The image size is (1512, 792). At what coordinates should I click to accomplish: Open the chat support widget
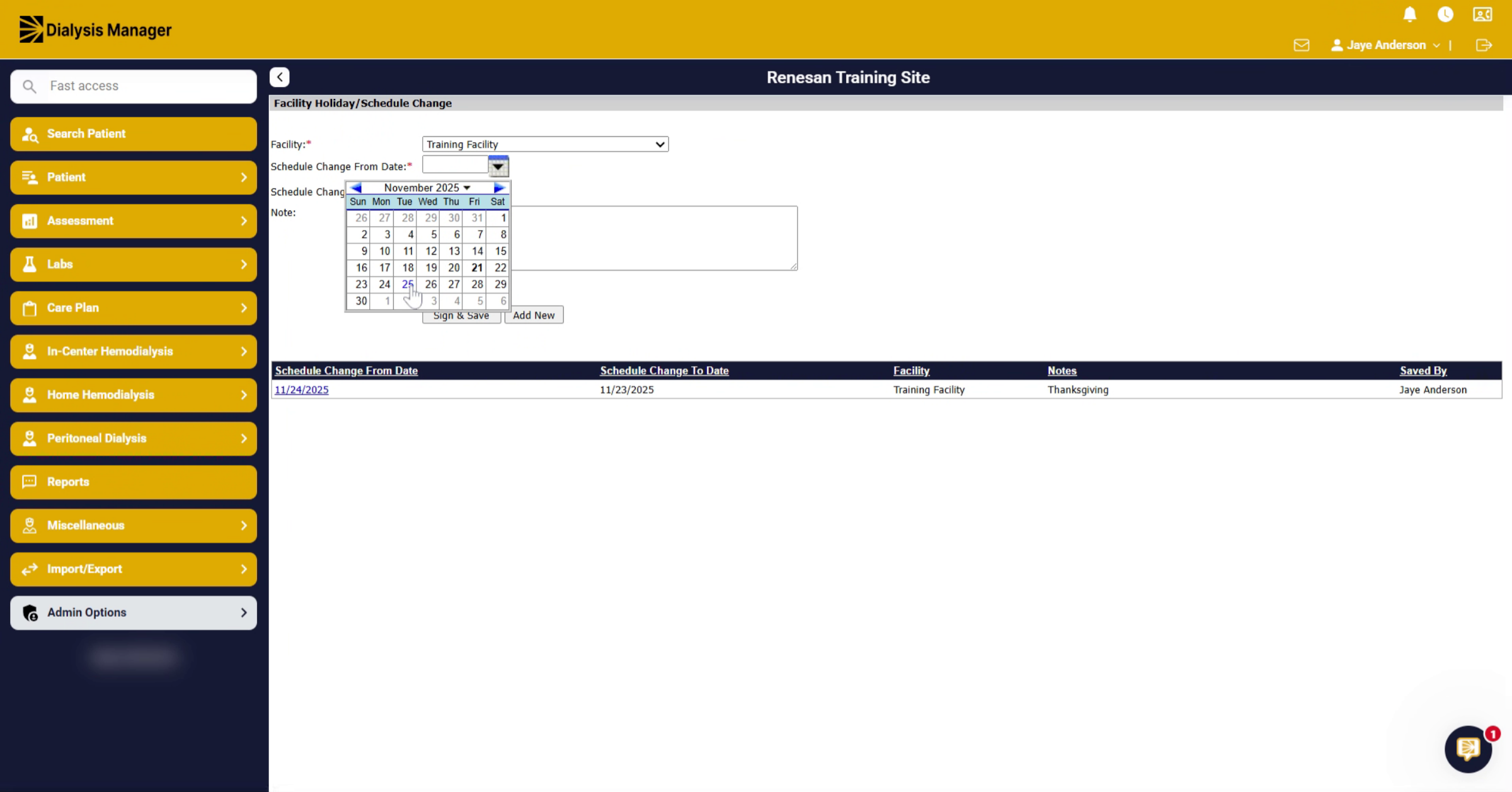click(x=1468, y=749)
